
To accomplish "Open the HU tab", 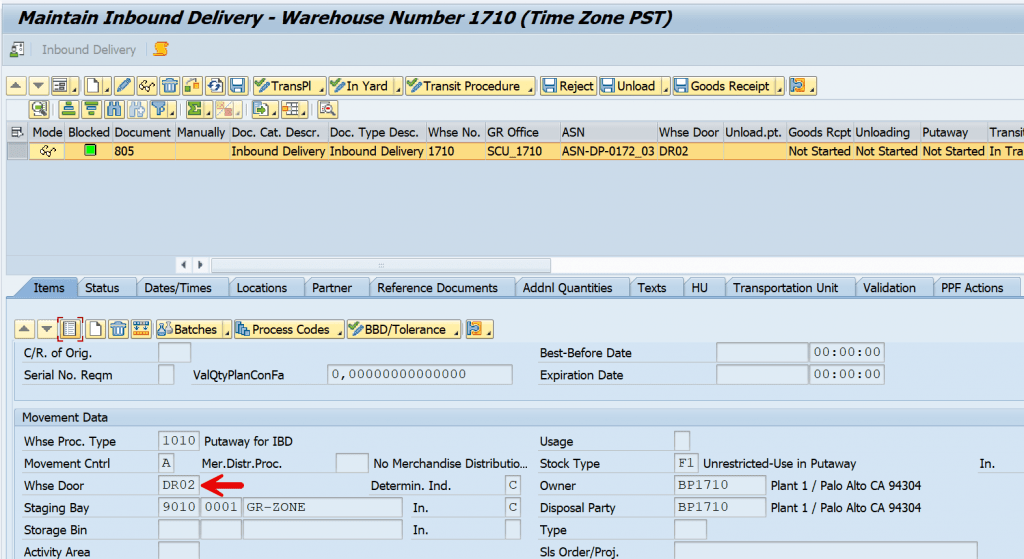I will point(699,287).
